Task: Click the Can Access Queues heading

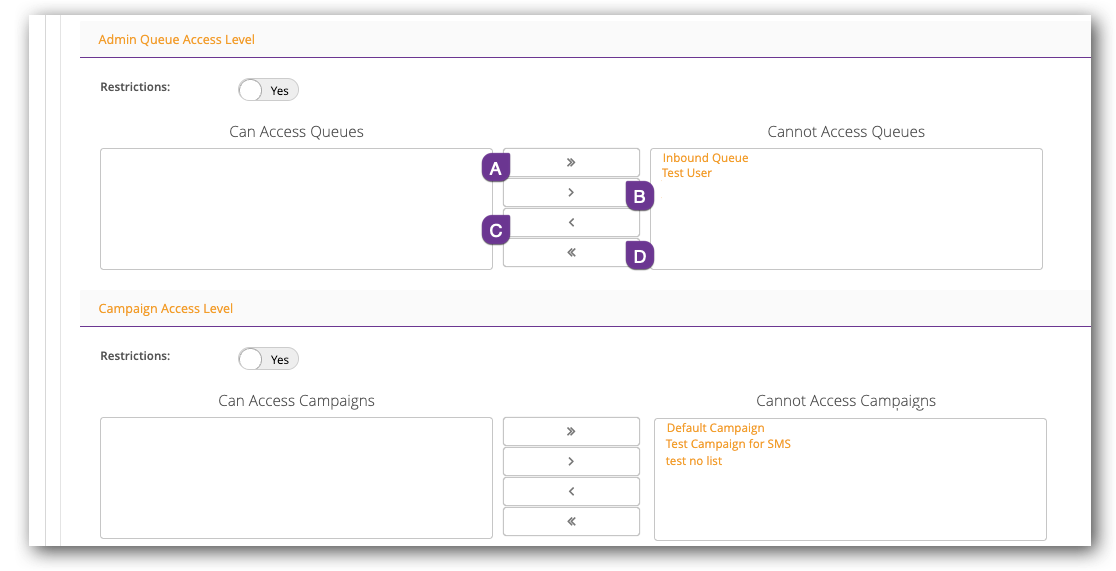Action: (296, 132)
